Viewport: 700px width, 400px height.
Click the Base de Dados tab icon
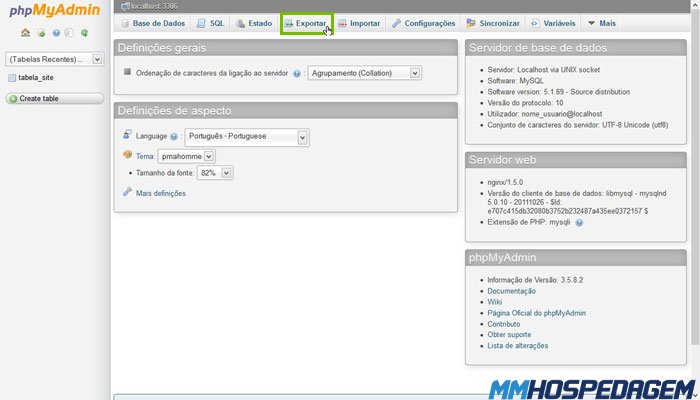click(125, 23)
